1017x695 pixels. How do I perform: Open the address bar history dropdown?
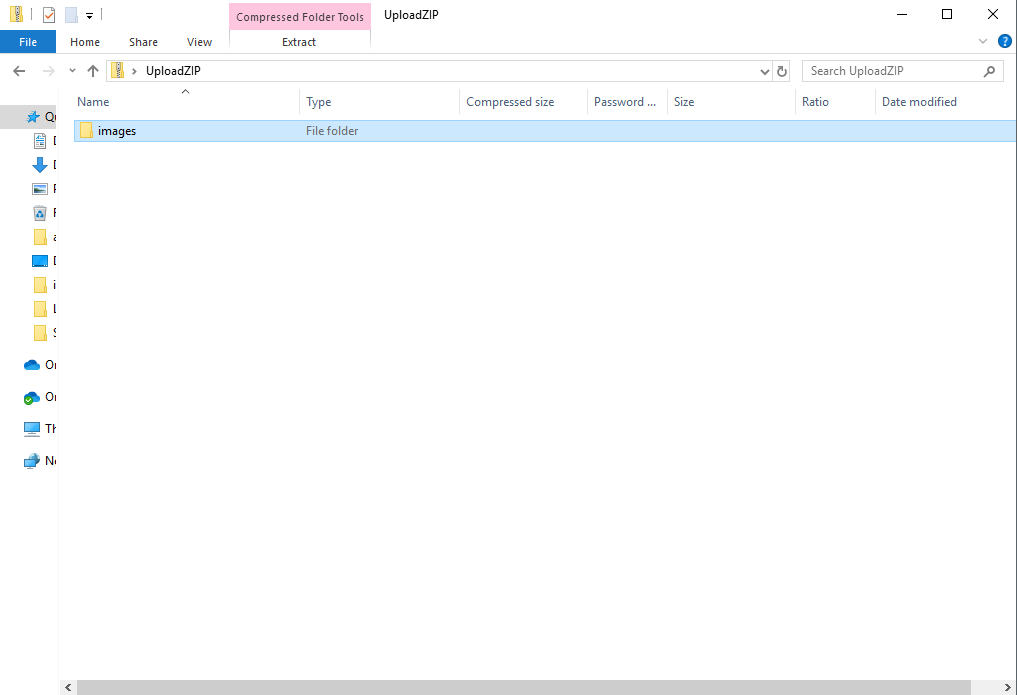point(765,71)
